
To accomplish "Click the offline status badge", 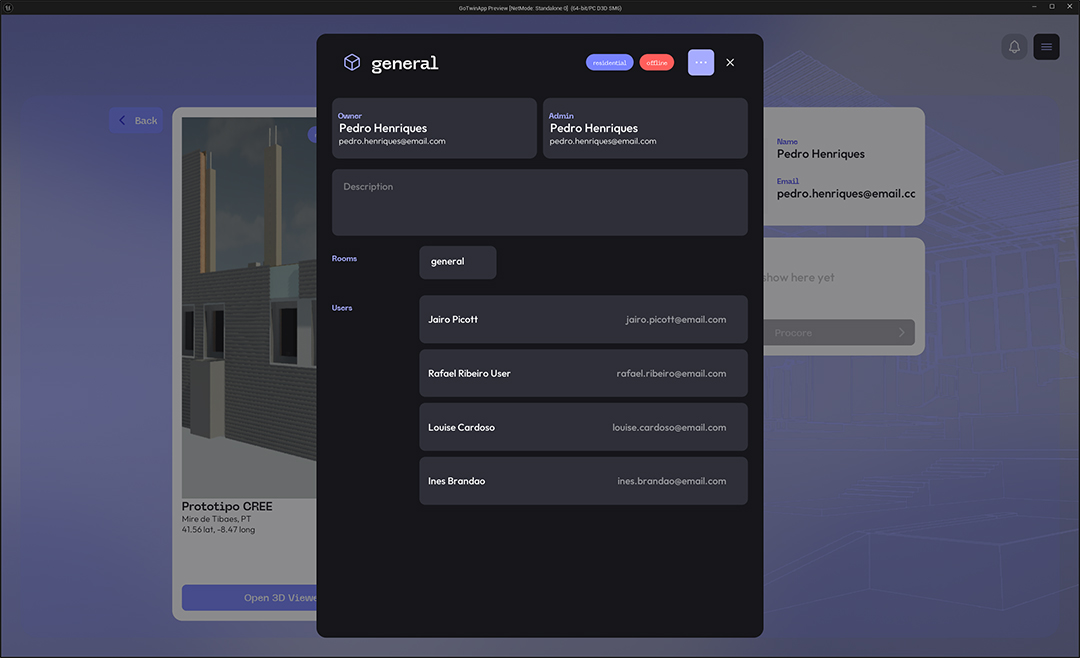I will pos(657,63).
